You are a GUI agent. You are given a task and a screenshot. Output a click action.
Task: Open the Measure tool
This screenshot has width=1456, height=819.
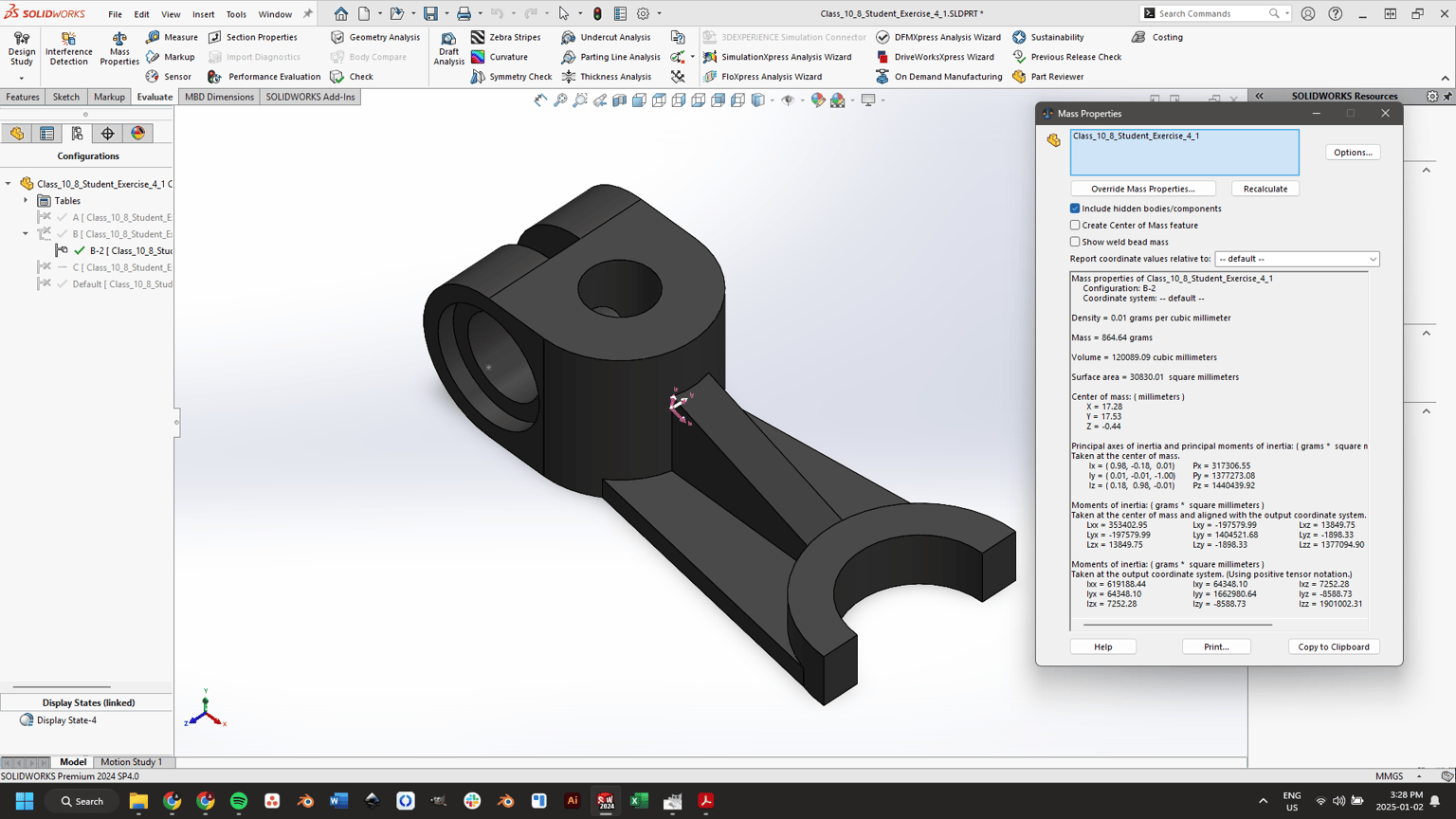coord(172,37)
